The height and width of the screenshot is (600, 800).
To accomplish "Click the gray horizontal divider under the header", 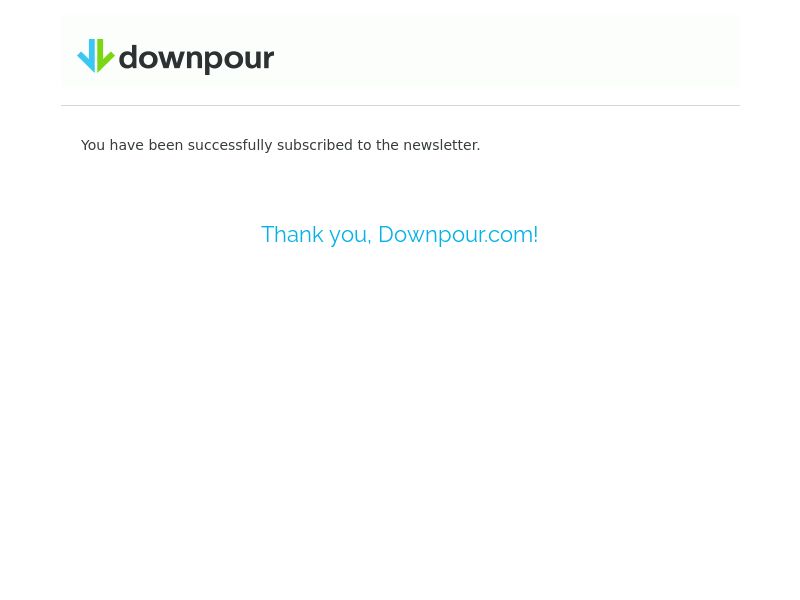I will 400,106.
